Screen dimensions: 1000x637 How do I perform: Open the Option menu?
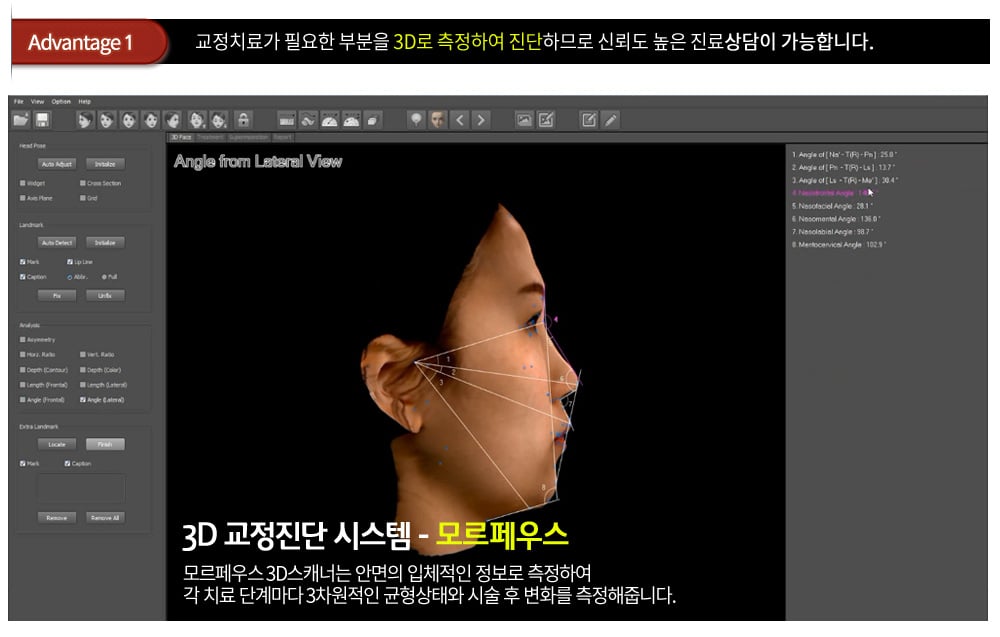tap(61, 101)
